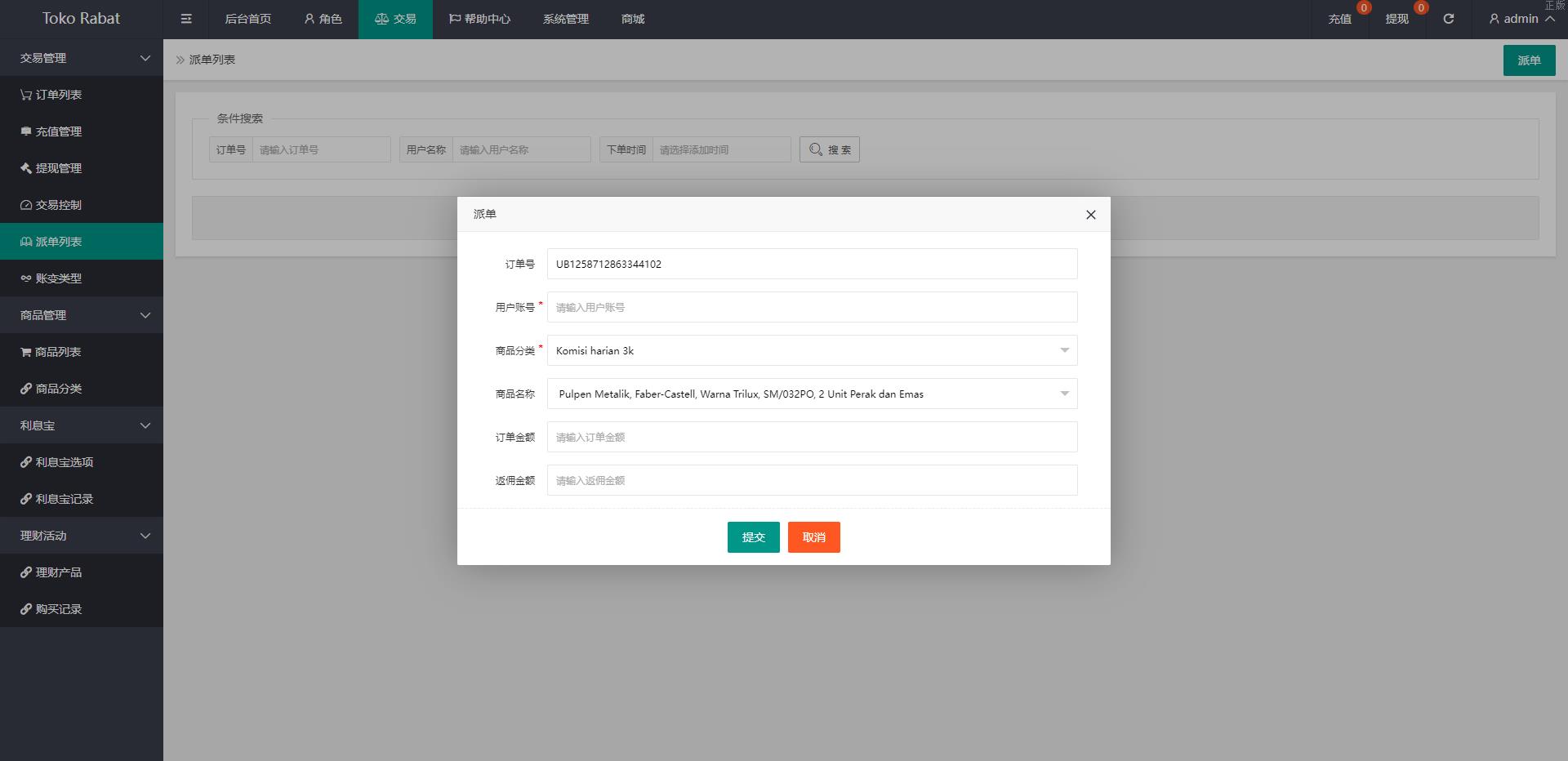Switch to the 帮助中心 top menu

tap(479, 19)
